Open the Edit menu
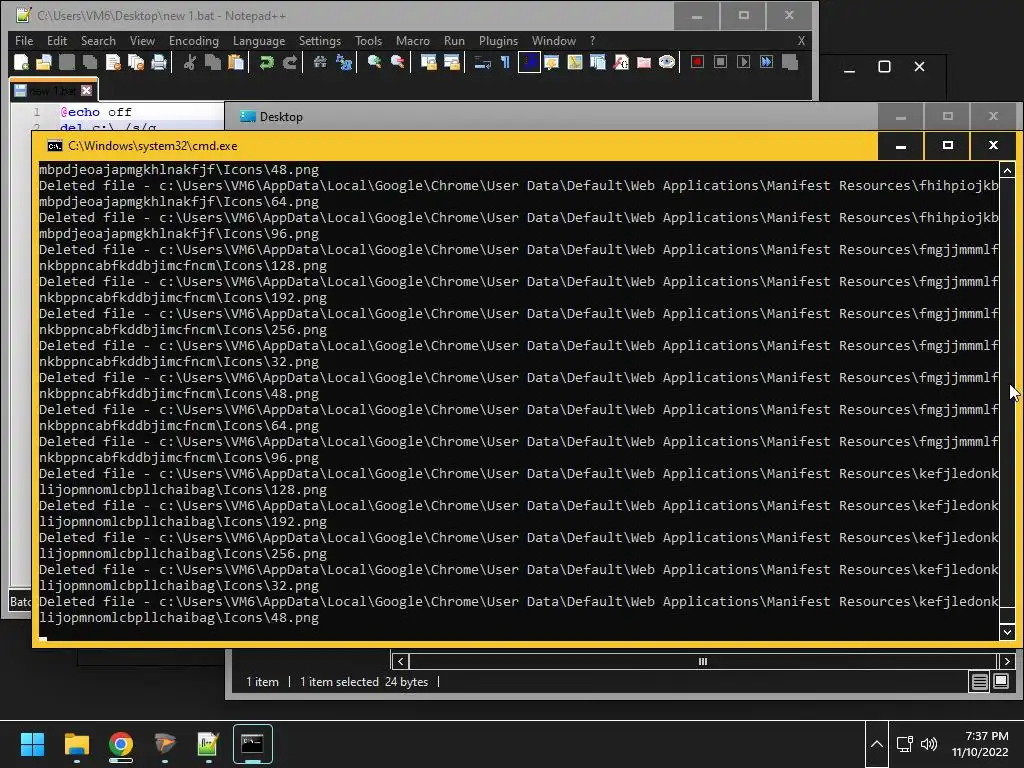 (57, 40)
